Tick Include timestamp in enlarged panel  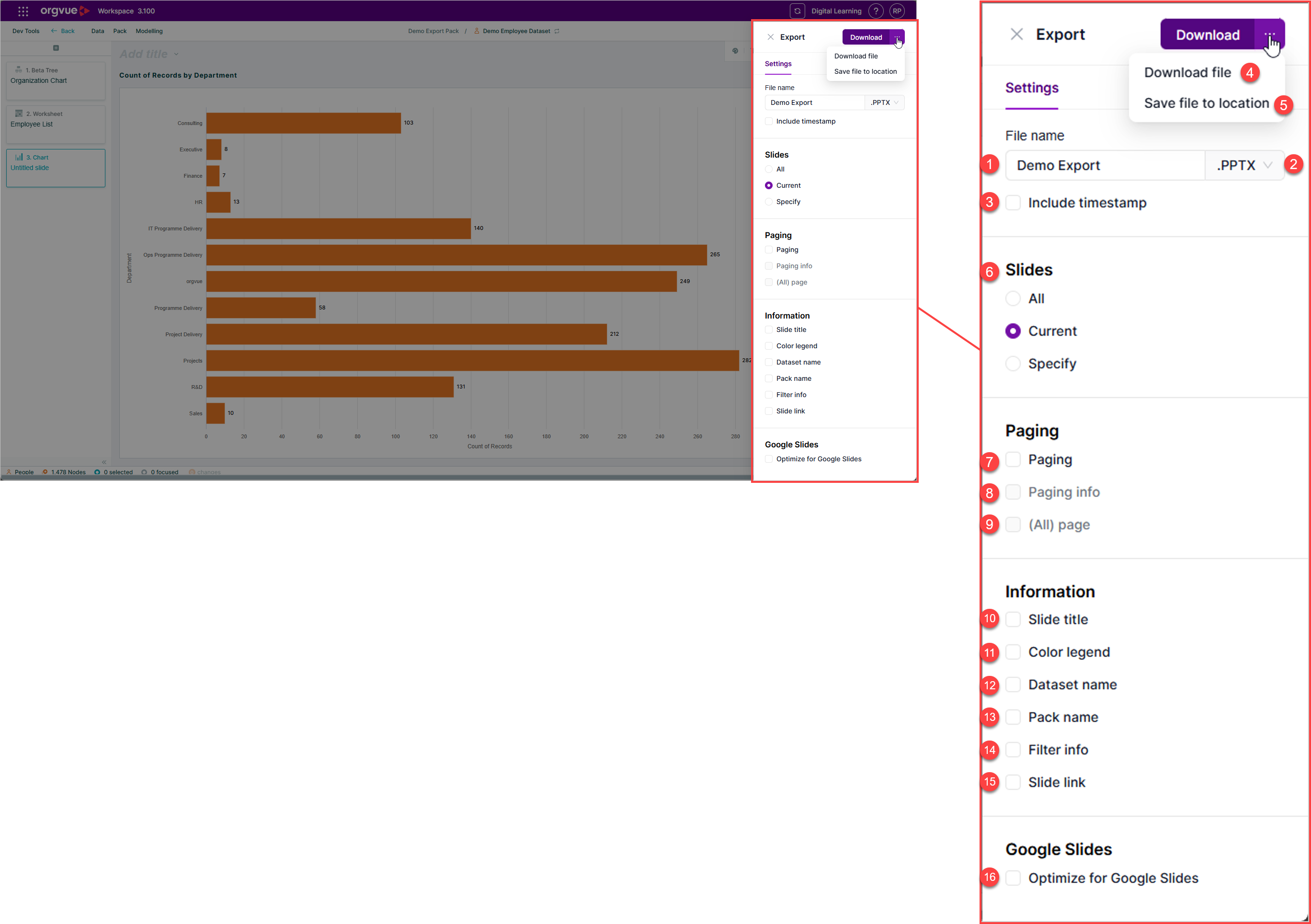pos(1013,203)
